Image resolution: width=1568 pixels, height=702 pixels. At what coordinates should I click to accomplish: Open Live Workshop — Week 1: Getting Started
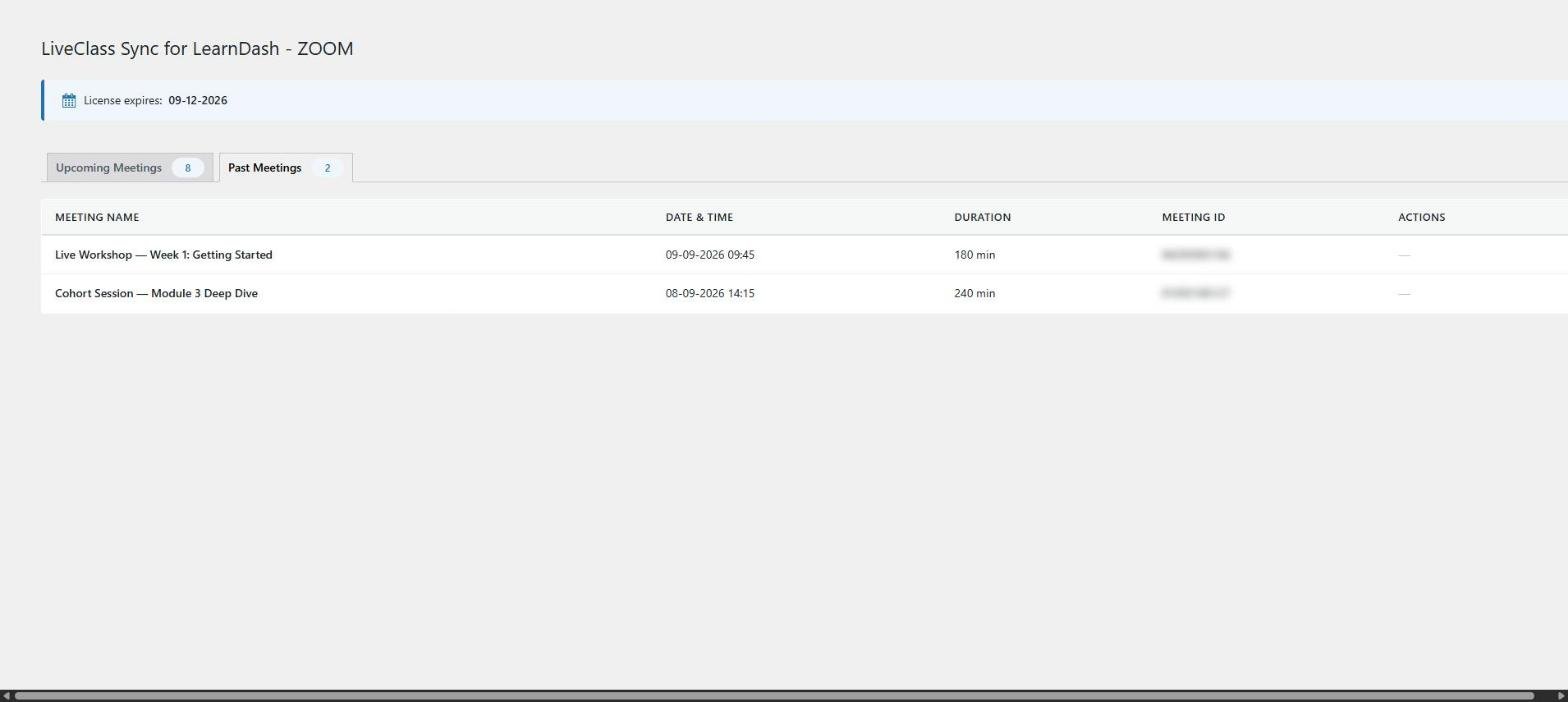(x=163, y=255)
